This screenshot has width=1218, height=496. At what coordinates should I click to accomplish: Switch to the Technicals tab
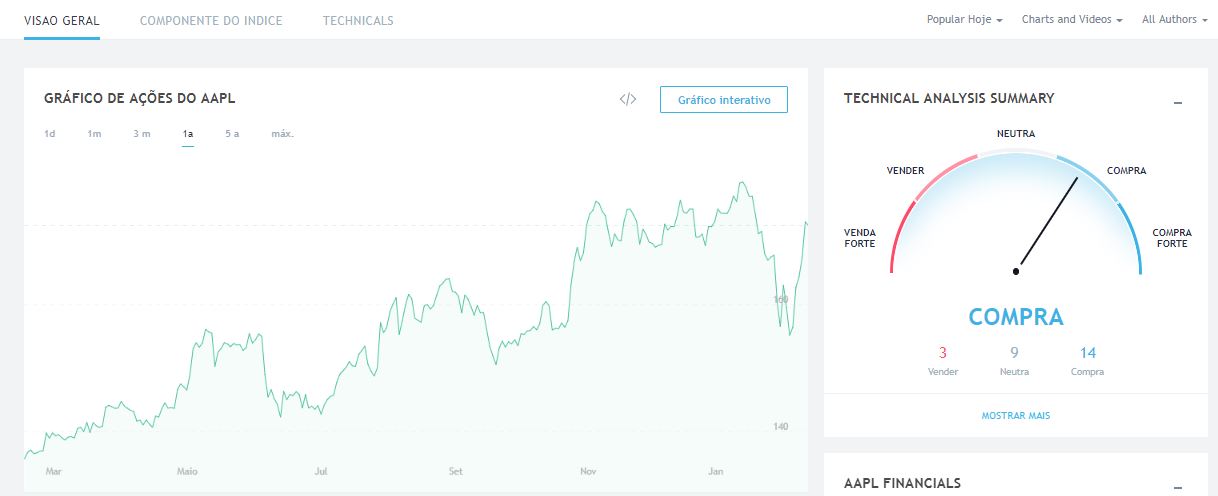pos(358,20)
